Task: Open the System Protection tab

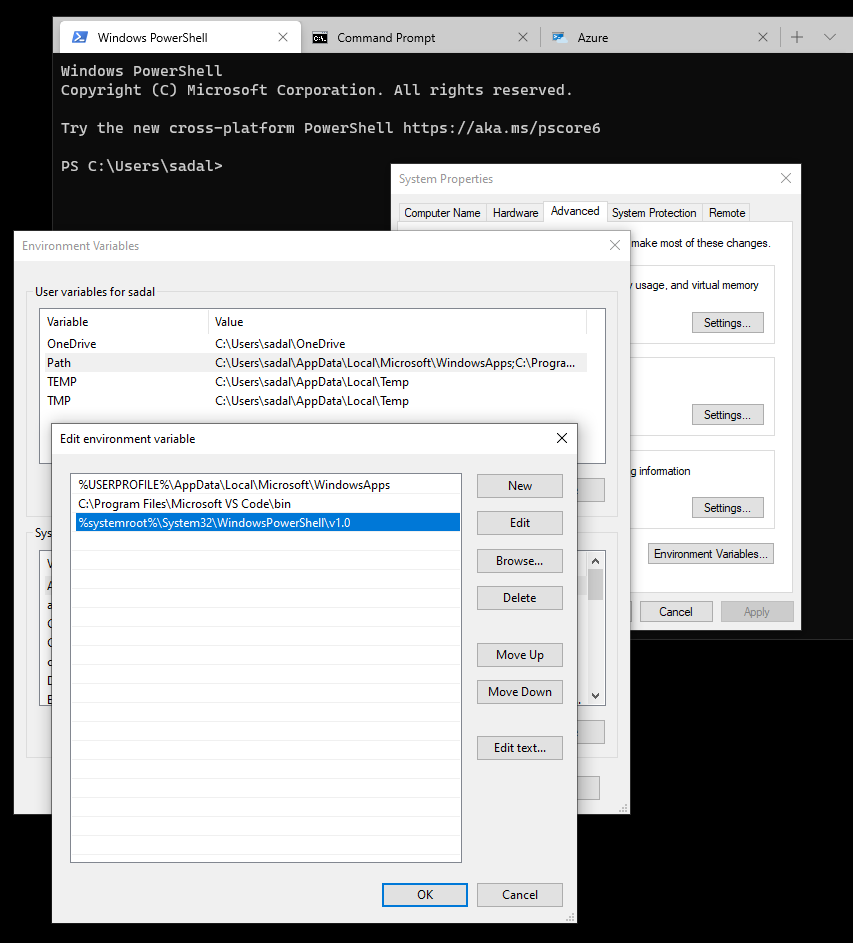Action: tap(653, 212)
